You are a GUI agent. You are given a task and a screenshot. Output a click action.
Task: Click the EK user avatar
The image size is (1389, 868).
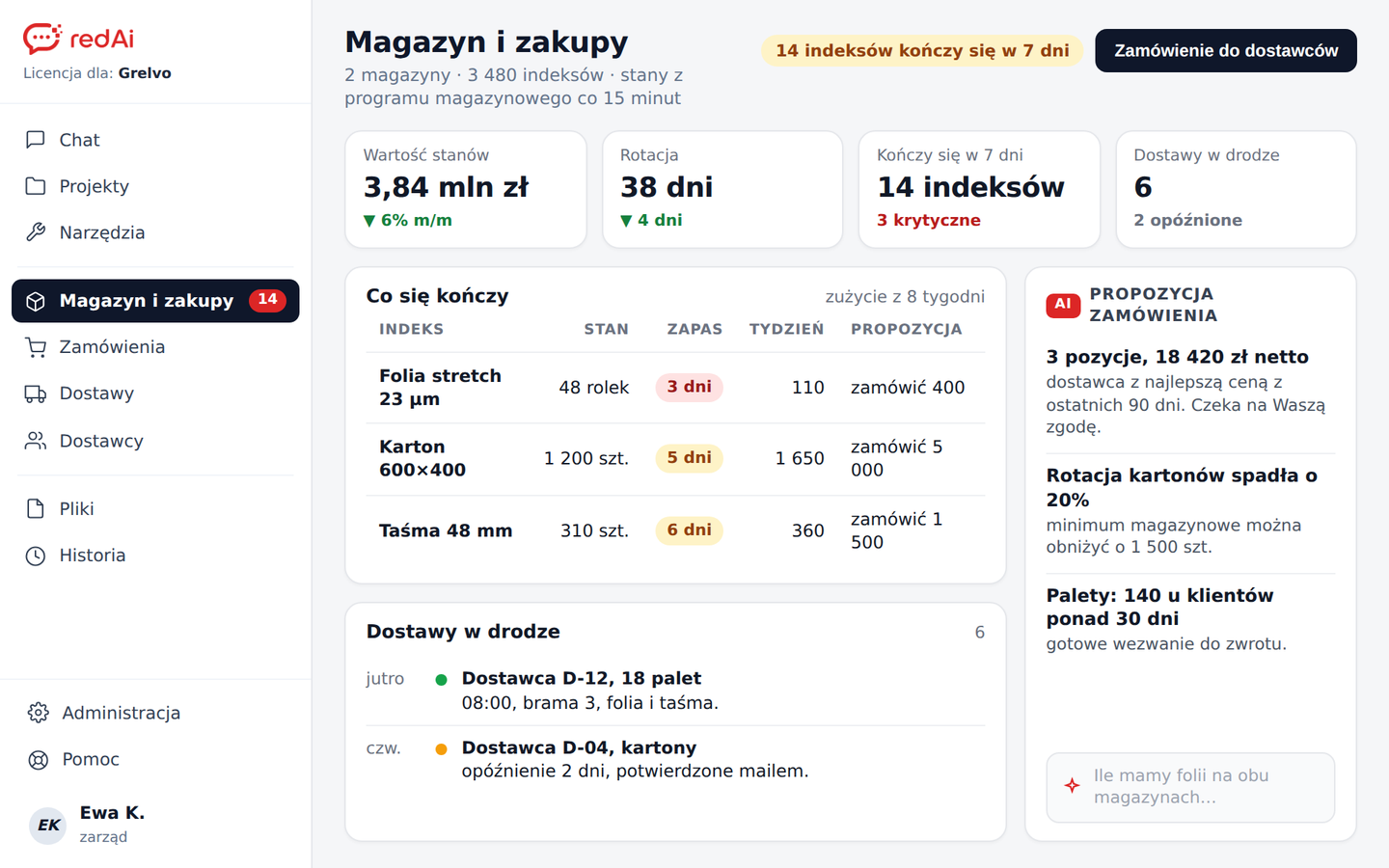tap(48, 826)
